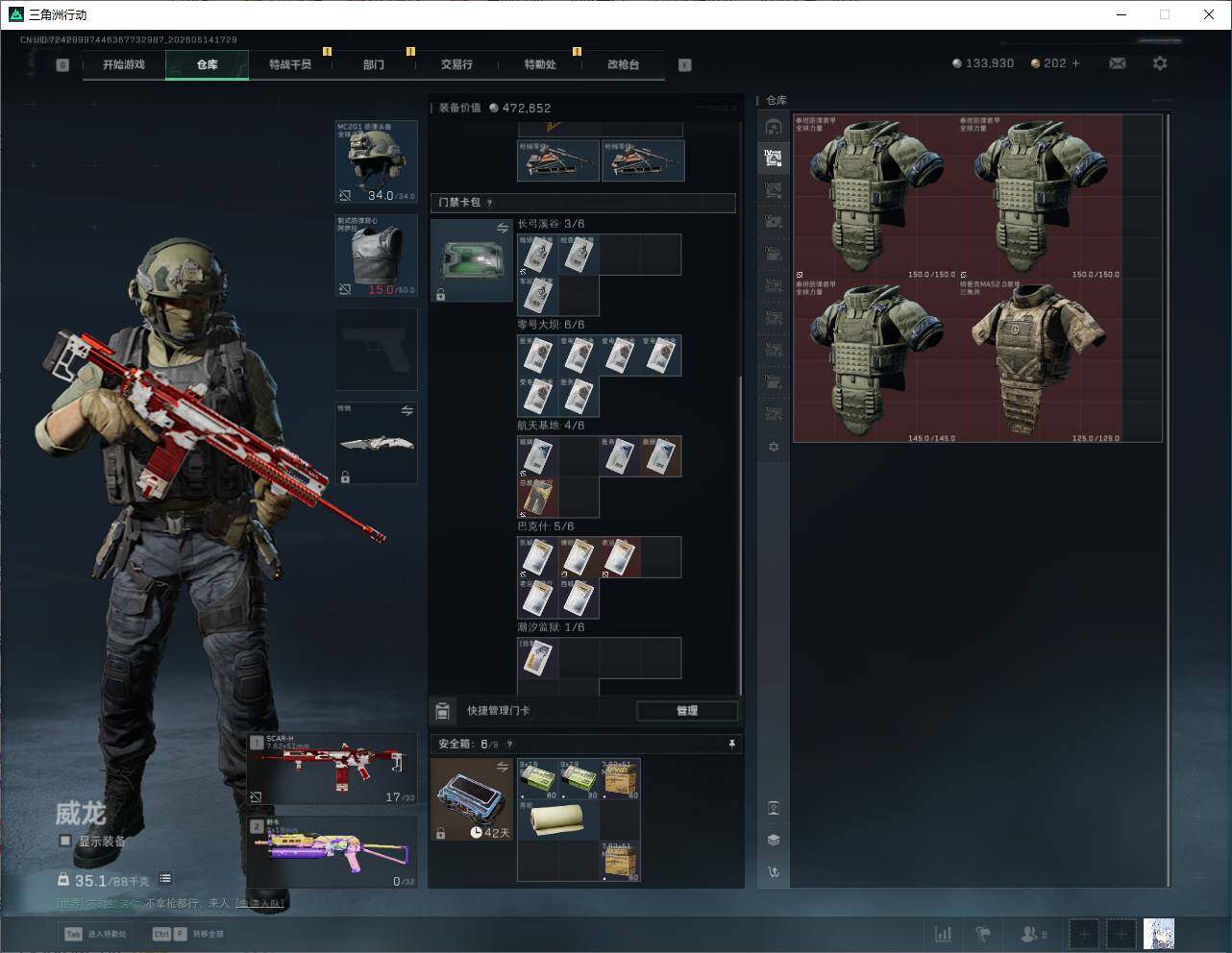
Task: Click the 133,930 currency balance
Action: pos(983,63)
